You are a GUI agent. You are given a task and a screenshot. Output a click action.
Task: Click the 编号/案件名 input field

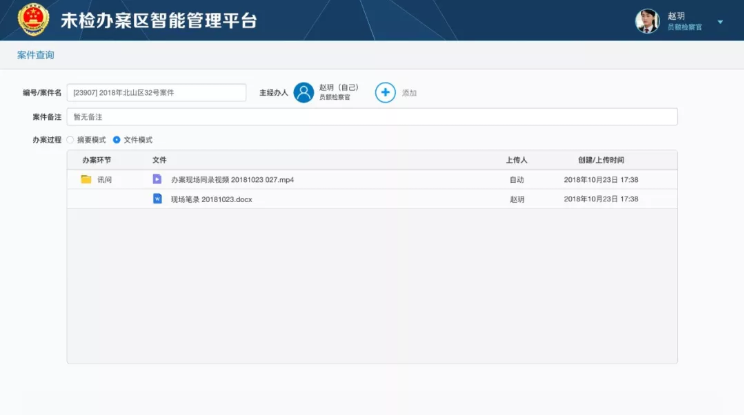click(x=156, y=93)
